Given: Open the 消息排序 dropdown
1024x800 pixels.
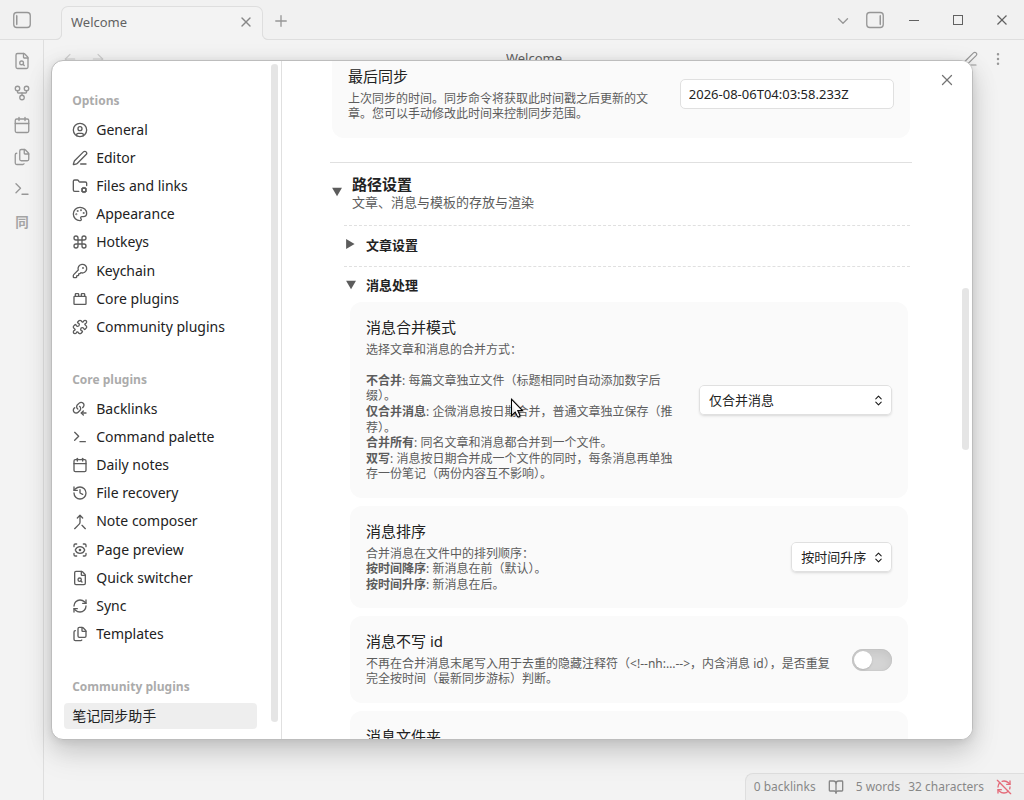Looking at the screenshot, I should pyautogui.click(x=841, y=558).
